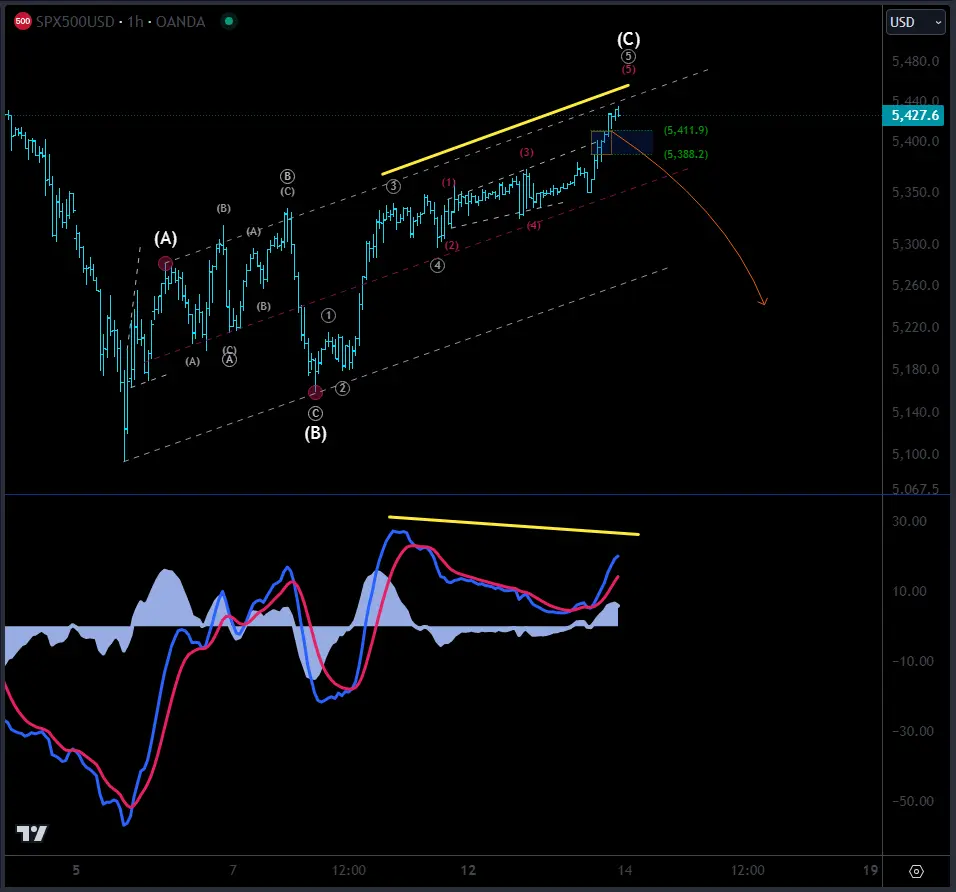This screenshot has height=892, width=956.
Task: Click the 5,300.0 price axis label
Action: tap(915, 244)
